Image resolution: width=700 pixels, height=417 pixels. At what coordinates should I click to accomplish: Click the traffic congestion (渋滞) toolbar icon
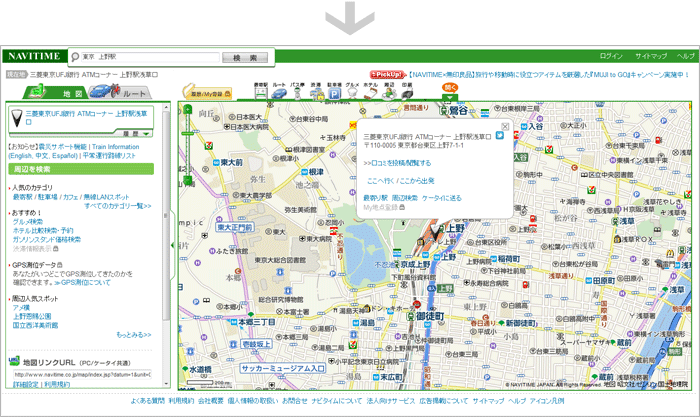coord(316,91)
